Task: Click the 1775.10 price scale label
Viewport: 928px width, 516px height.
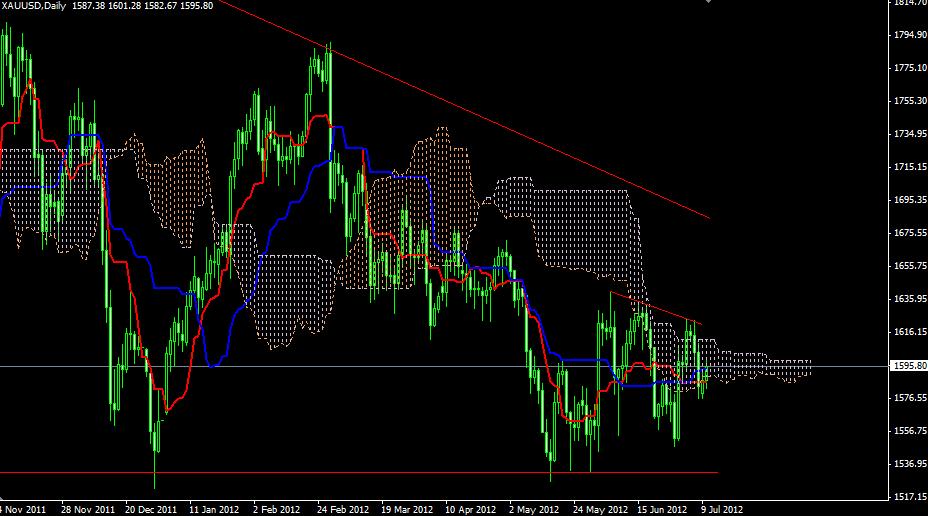Action: pyautogui.click(x=910, y=68)
